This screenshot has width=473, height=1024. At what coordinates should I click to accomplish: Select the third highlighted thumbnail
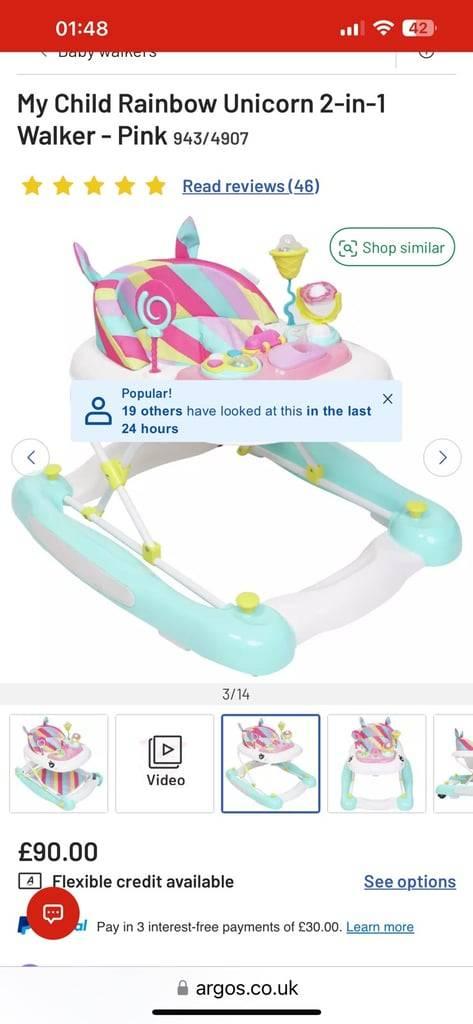(270, 763)
